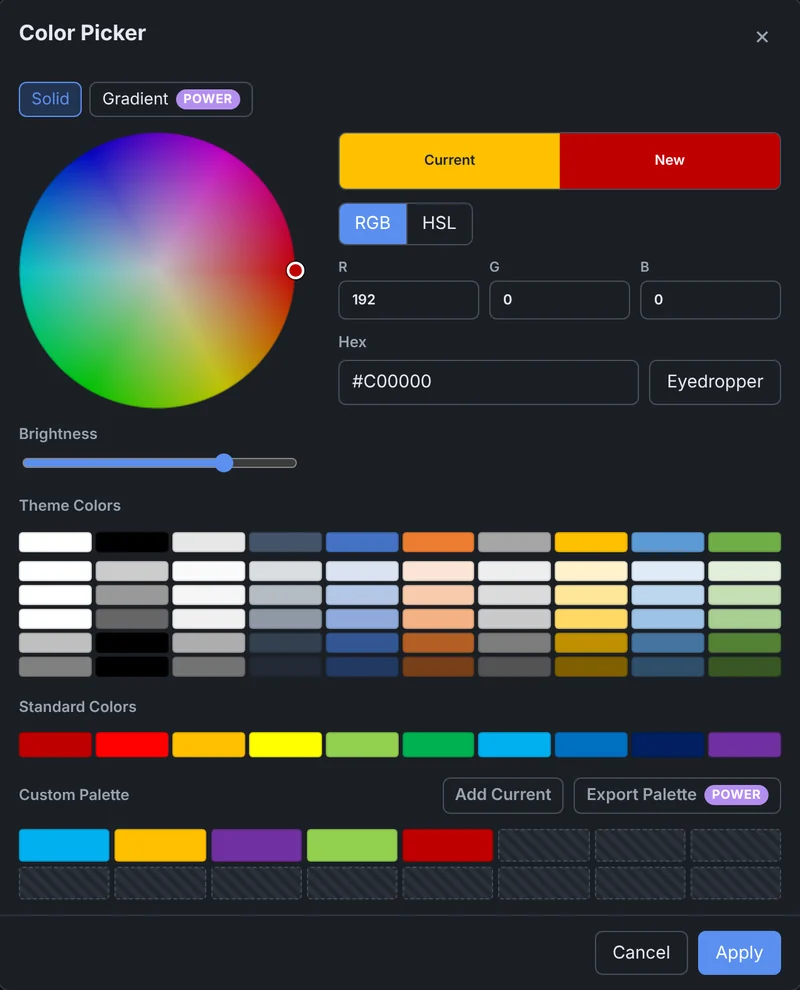This screenshot has width=800, height=990.
Task: Select the darkest gold theme shade
Action: (591, 667)
